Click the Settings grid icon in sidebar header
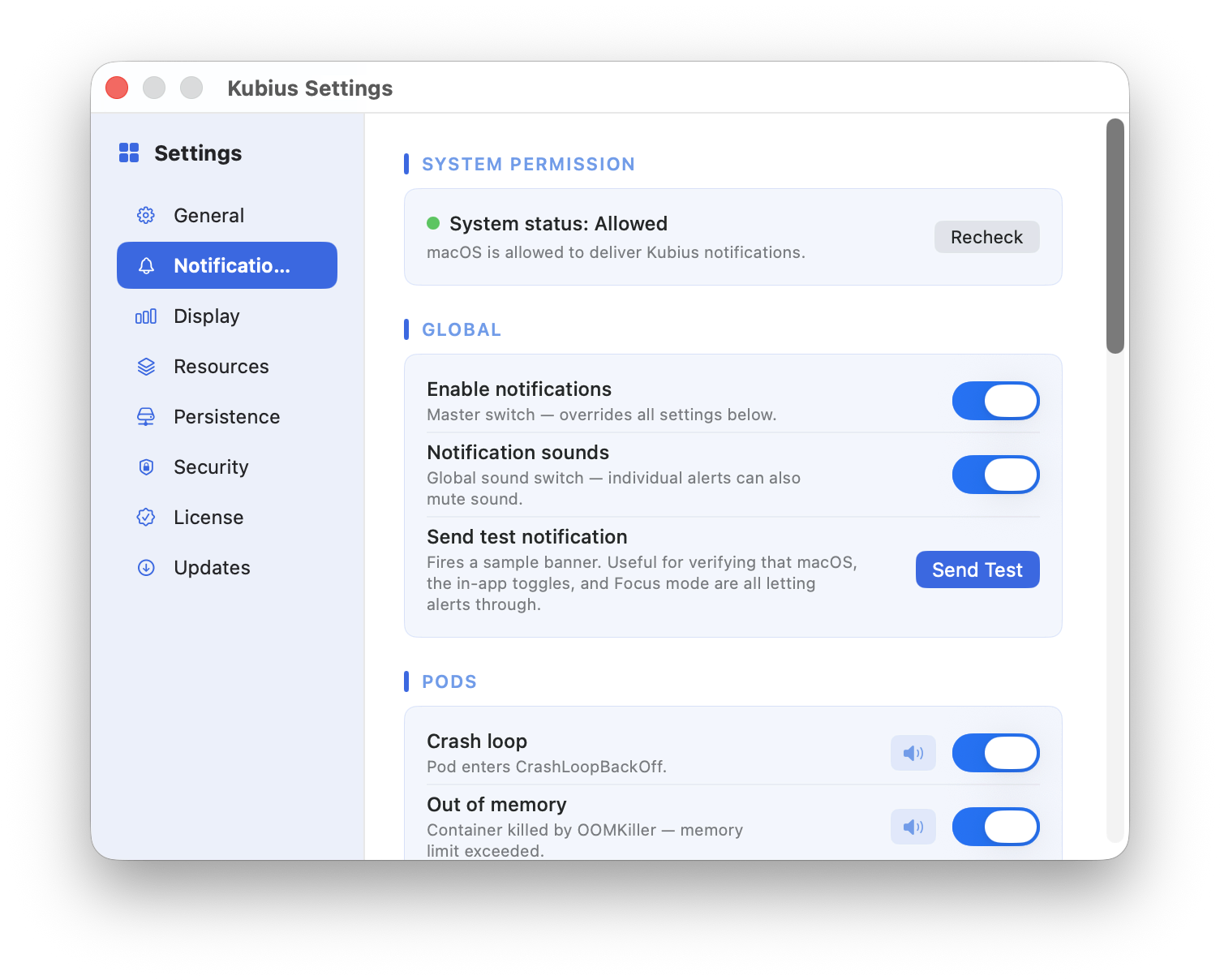 click(x=129, y=153)
